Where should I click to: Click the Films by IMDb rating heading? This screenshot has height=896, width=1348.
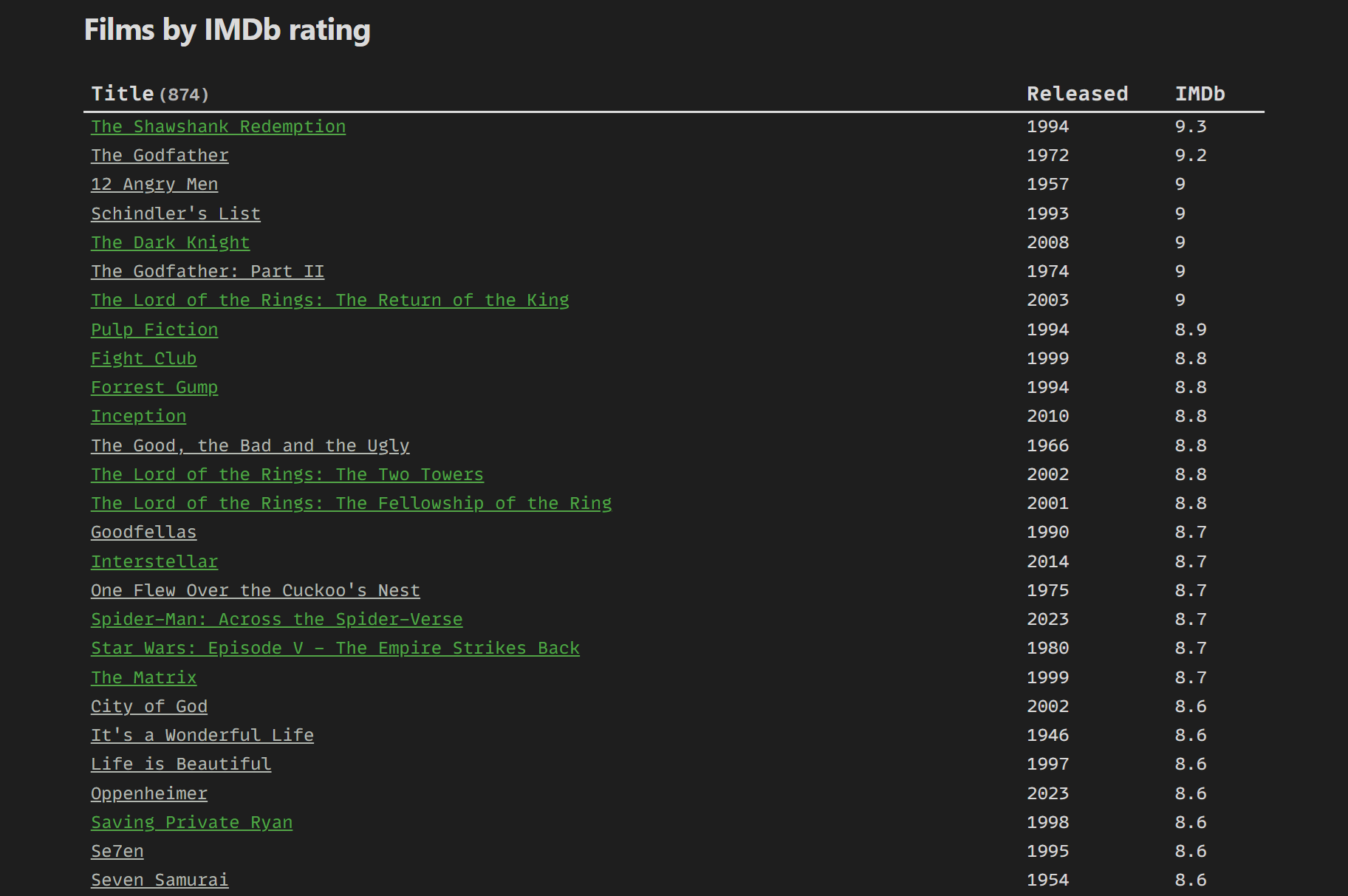[227, 30]
